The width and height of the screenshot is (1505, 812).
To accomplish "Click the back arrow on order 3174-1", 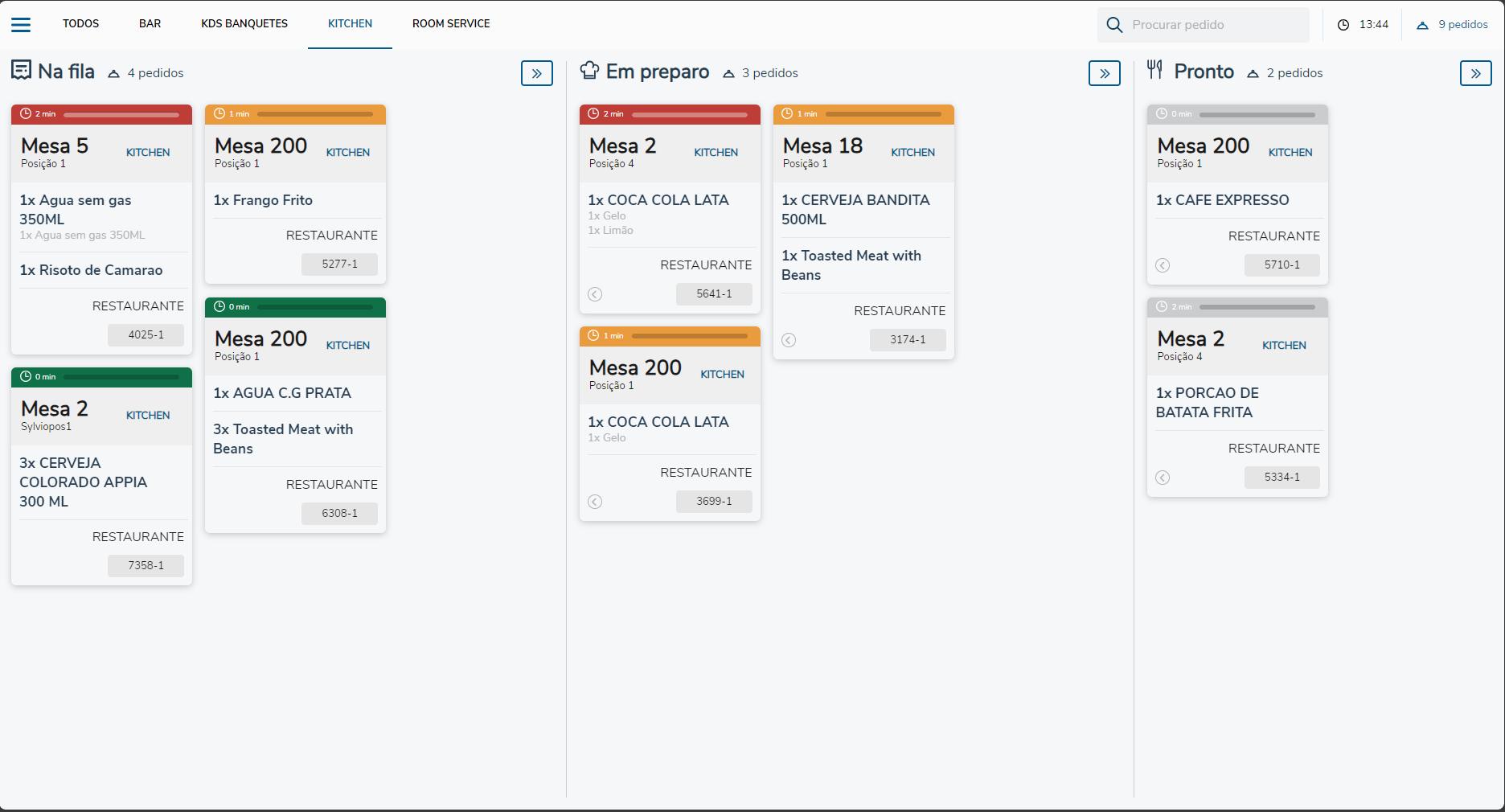I will (x=789, y=340).
